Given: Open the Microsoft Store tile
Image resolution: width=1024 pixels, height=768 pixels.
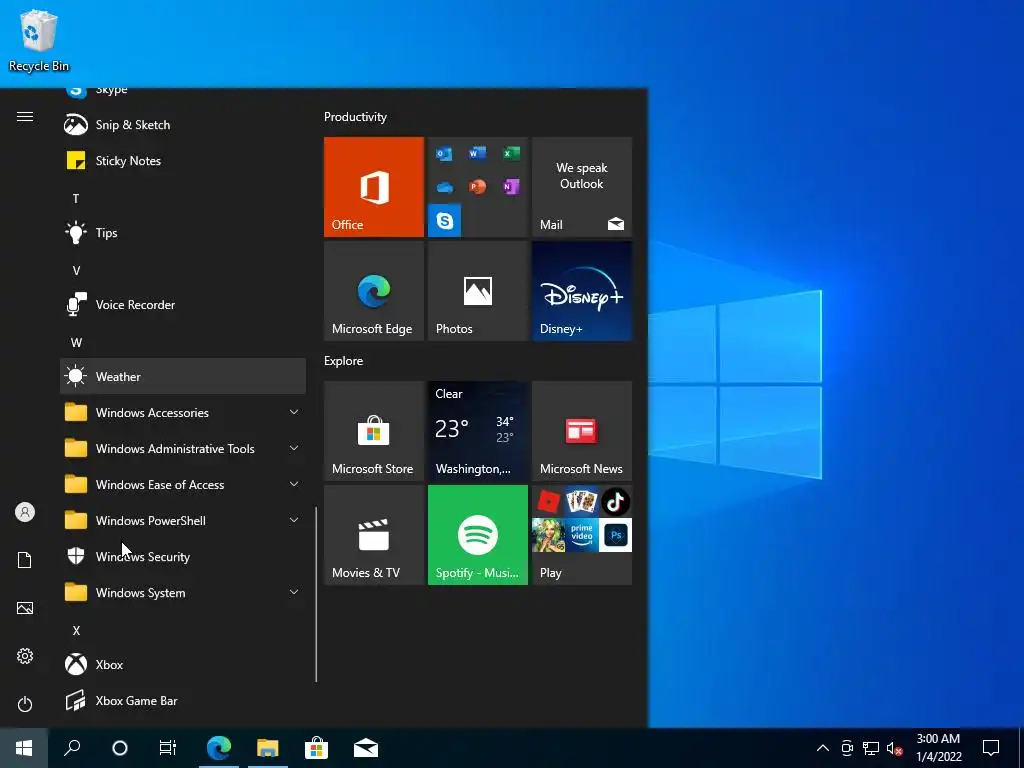Looking at the screenshot, I should 374,431.
